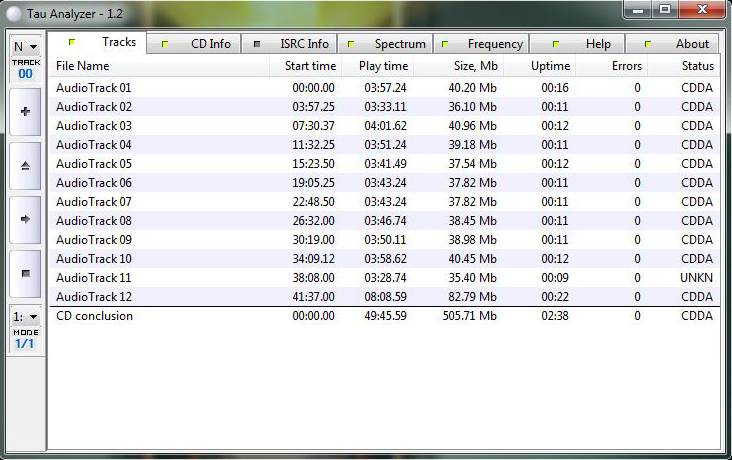The height and width of the screenshot is (460, 732).
Task: Open the N drive dropdown
Action: (25, 47)
